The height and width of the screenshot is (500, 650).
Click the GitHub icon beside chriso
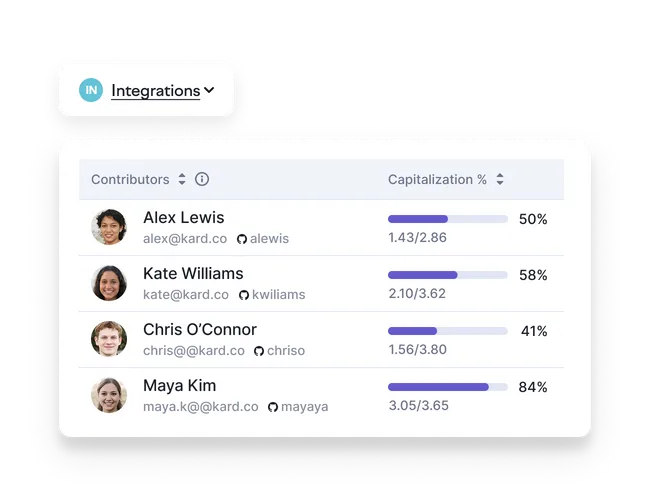(259, 351)
